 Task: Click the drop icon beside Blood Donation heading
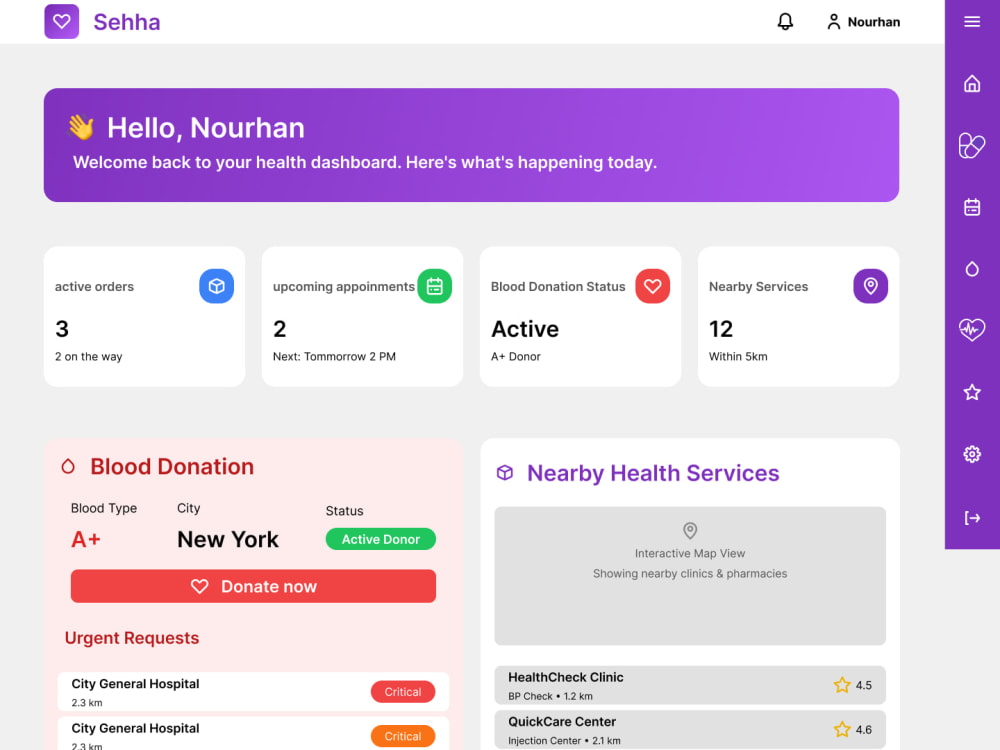click(68, 467)
